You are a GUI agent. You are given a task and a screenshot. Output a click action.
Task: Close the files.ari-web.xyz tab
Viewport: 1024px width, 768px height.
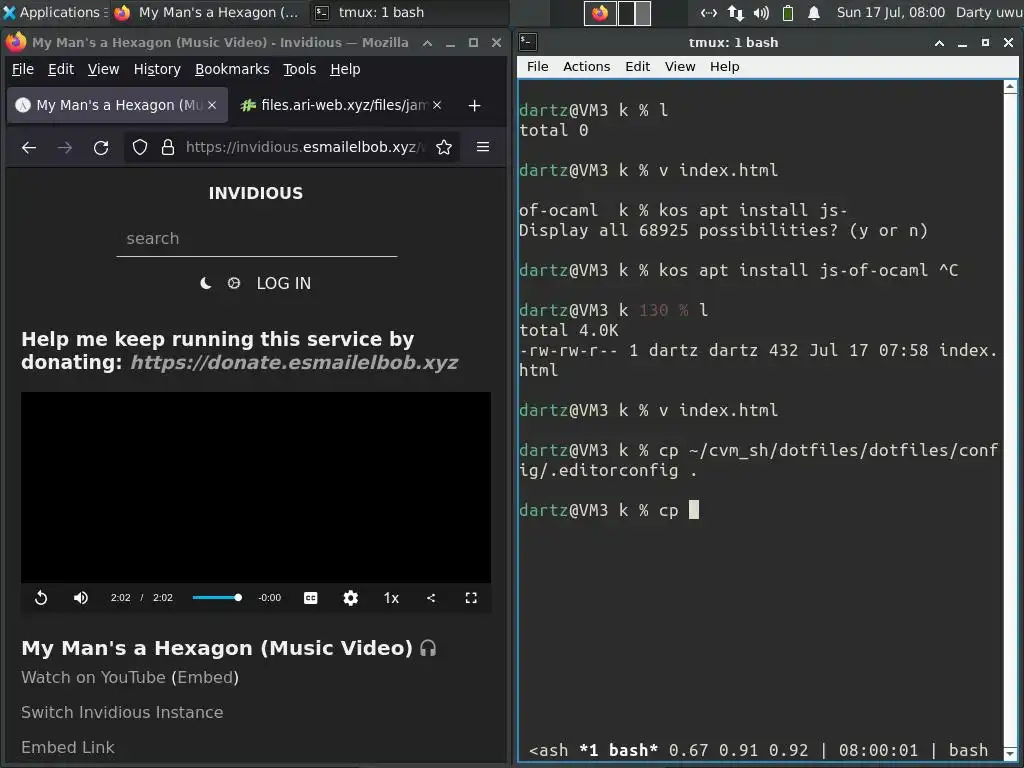coord(437,105)
